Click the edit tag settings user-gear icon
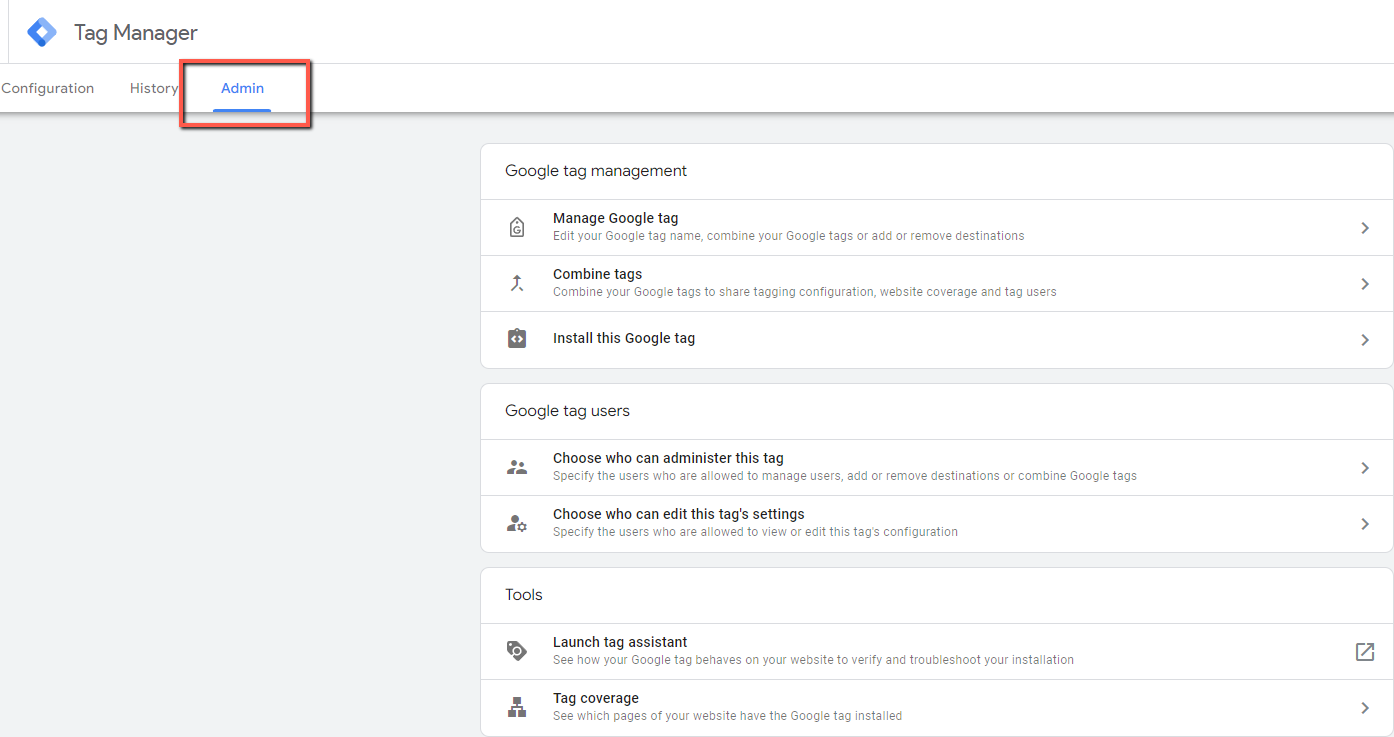The height and width of the screenshot is (737, 1394). [517, 523]
